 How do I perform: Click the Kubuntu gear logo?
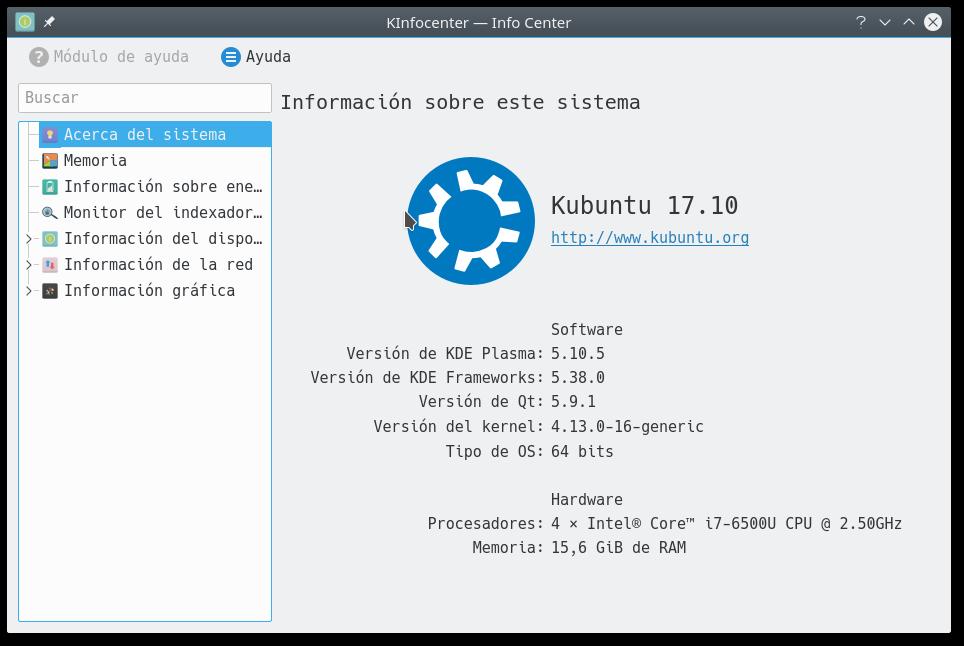tap(471, 221)
